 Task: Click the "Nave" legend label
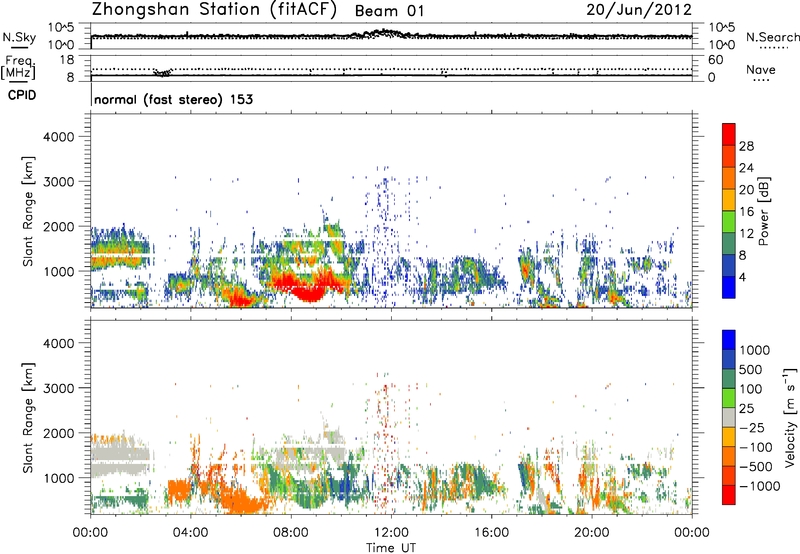(761, 69)
